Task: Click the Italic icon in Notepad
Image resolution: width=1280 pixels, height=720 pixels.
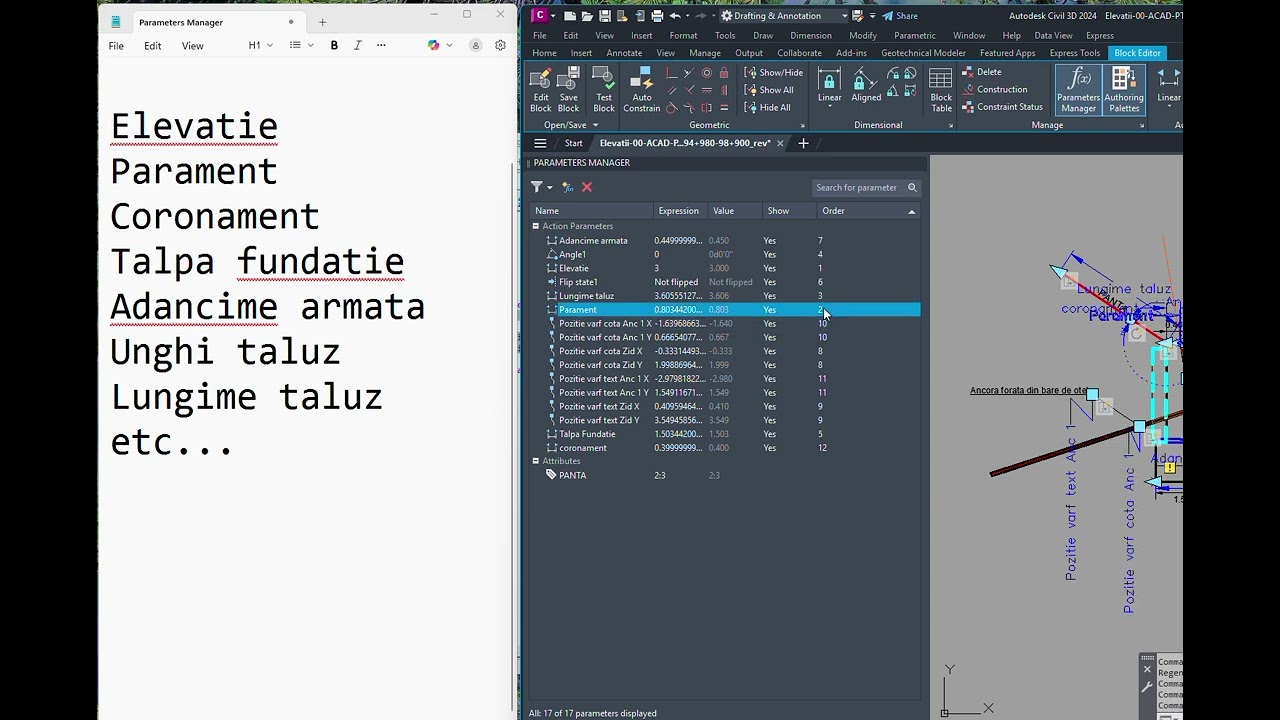Action: pos(357,45)
